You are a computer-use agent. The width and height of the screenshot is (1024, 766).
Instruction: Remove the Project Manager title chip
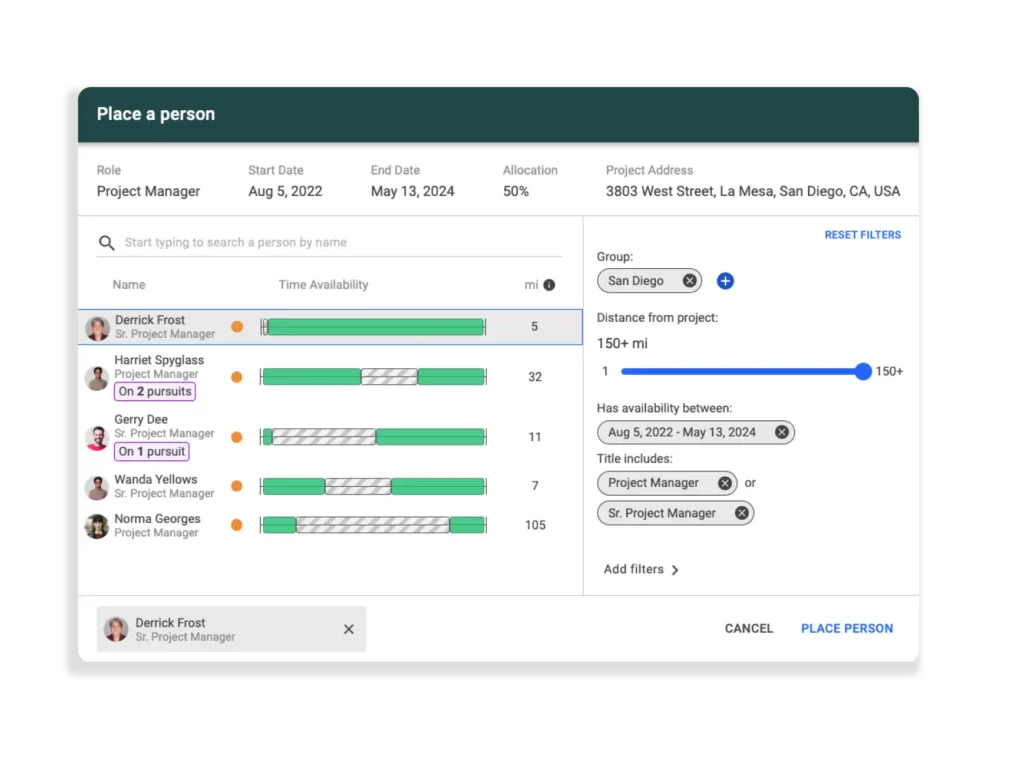click(724, 483)
